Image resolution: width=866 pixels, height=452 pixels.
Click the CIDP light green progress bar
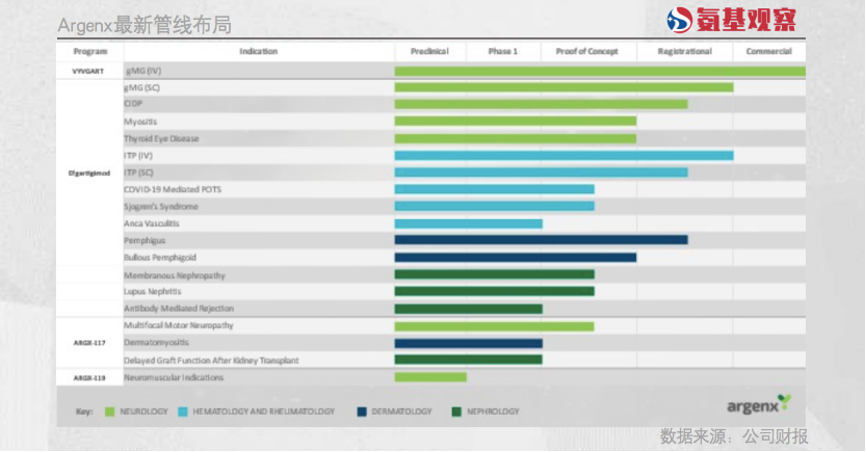[541, 104]
